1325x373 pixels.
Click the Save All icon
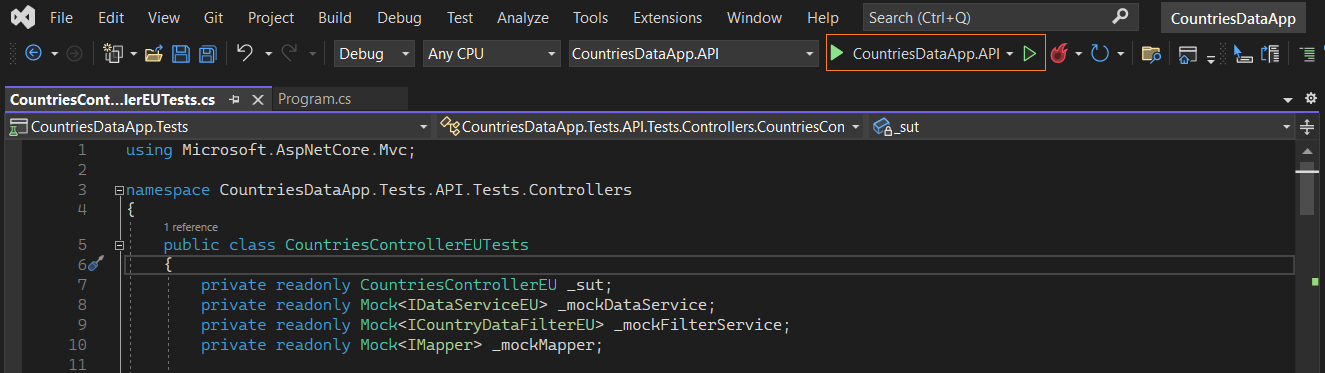click(x=208, y=54)
